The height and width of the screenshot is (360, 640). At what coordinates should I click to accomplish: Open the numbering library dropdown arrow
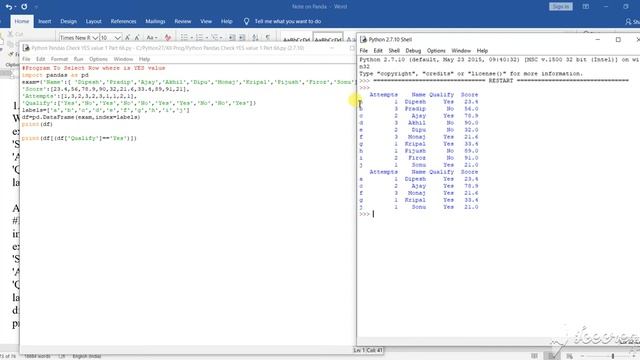point(206,38)
